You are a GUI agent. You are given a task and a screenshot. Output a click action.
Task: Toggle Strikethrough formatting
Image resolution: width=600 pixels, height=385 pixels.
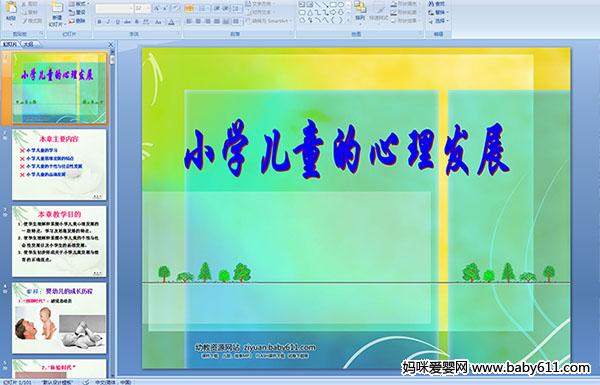127,22
